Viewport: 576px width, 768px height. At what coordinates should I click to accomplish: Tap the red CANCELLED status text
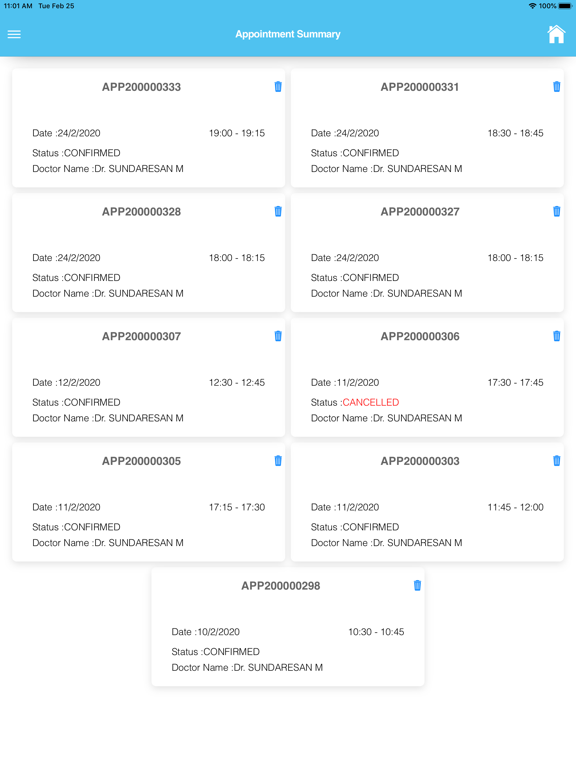[x=371, y=402]
